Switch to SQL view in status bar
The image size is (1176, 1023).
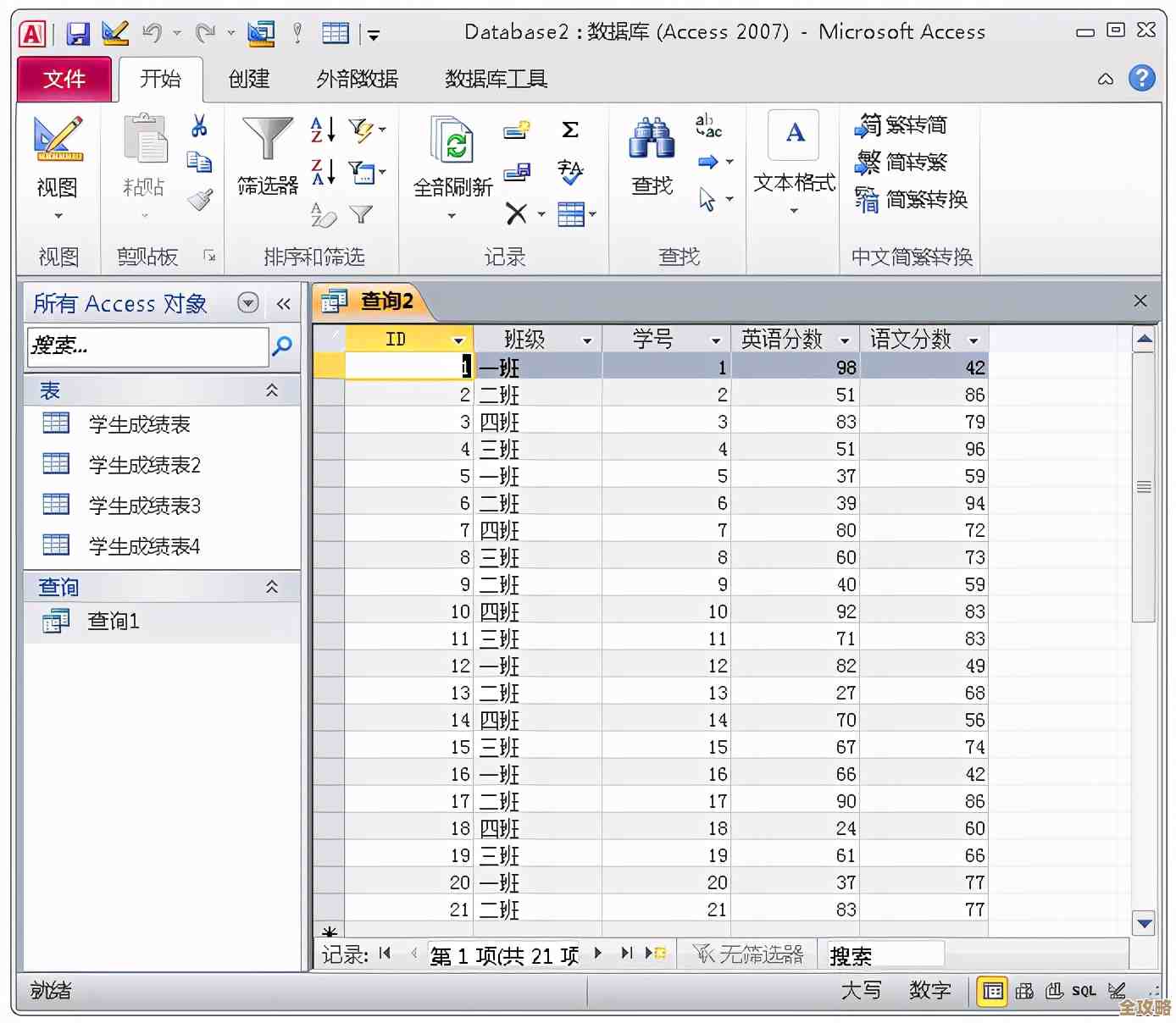point(1084,991)
